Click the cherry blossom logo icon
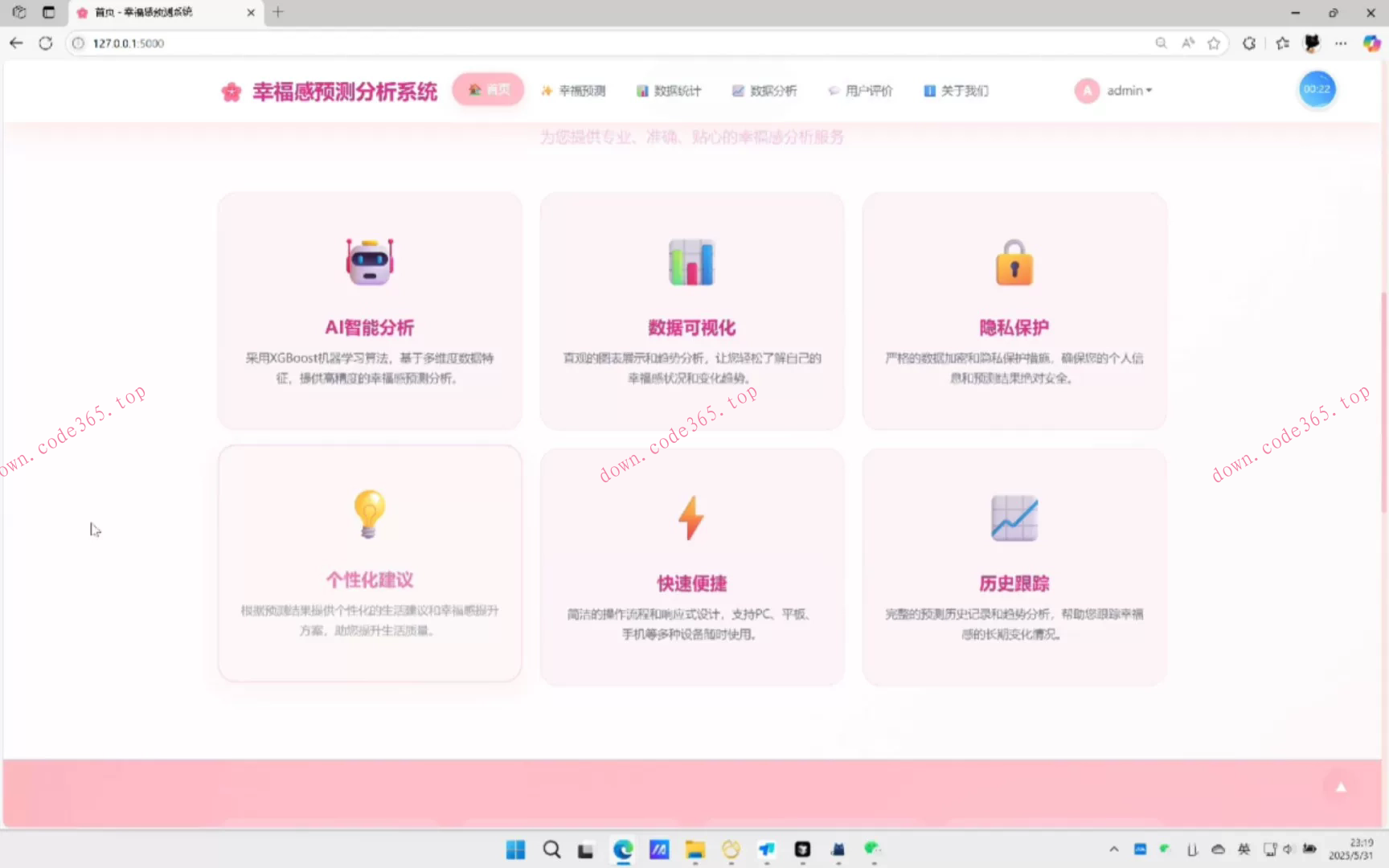Viewport: 1389px width, 868px height. pos(231,91)
